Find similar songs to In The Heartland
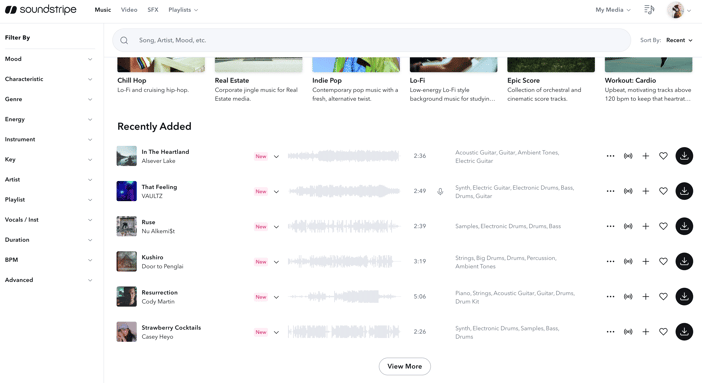702x383 pixels. coord(628,156)
